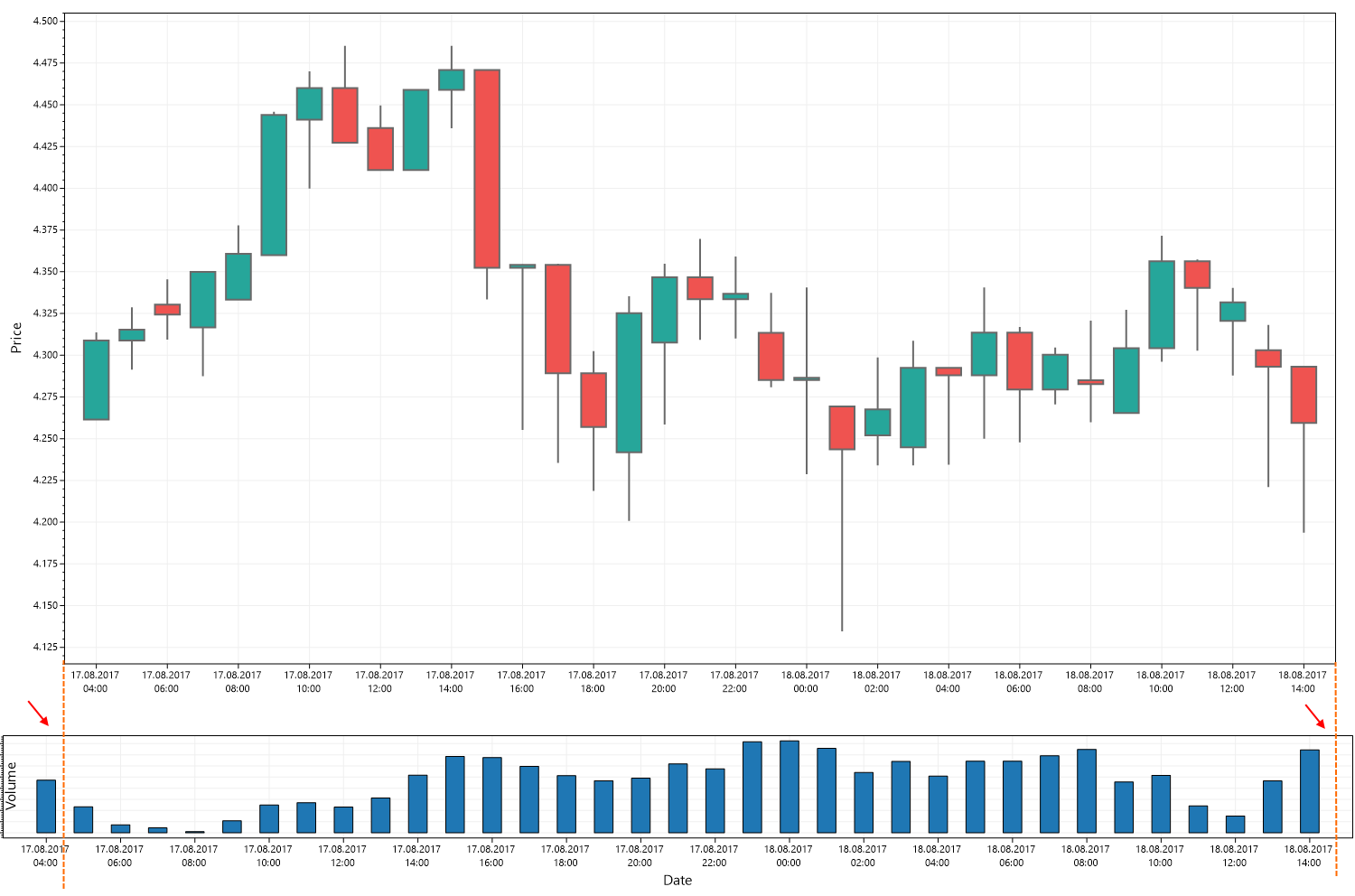Select the short volume bar at 18.08.2017 12:00
This screenshot has height=896, width=1355.
pos(1235,825)
